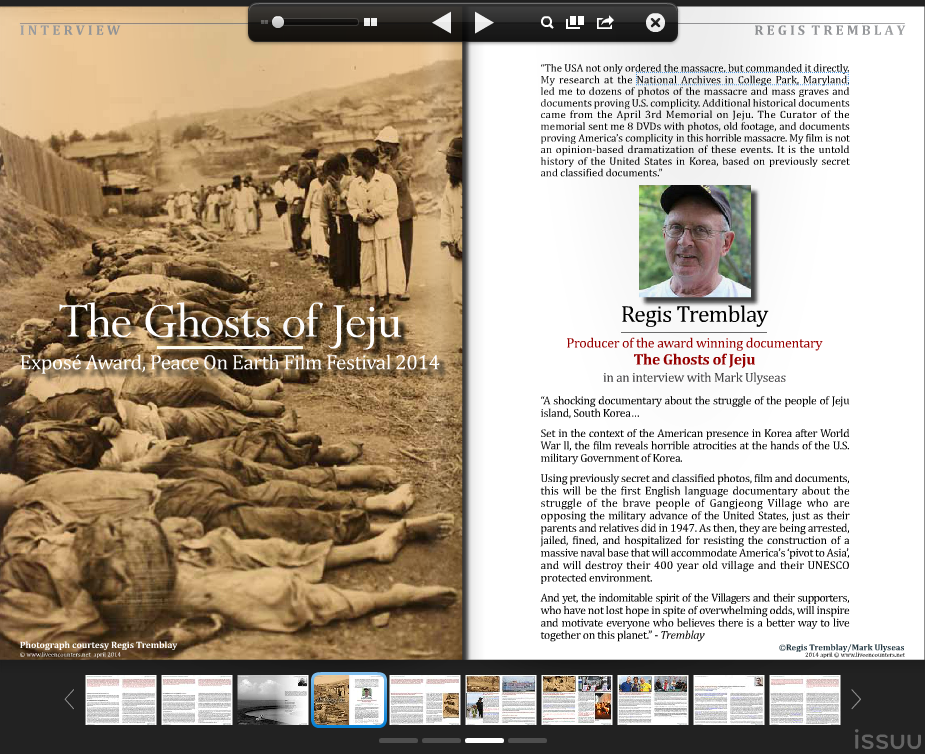
Task: Show later thumbnails with the right chevron
Action: coord(856,699)
